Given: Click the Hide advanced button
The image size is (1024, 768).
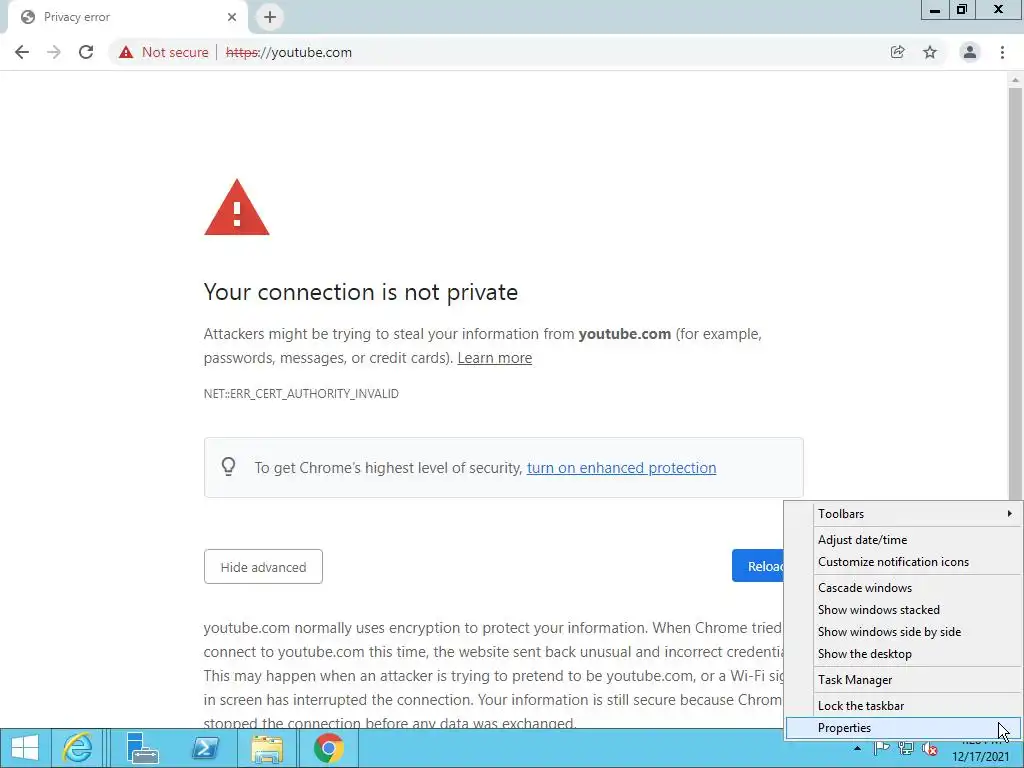Looking at the screenshot, I should pos(263,567).
